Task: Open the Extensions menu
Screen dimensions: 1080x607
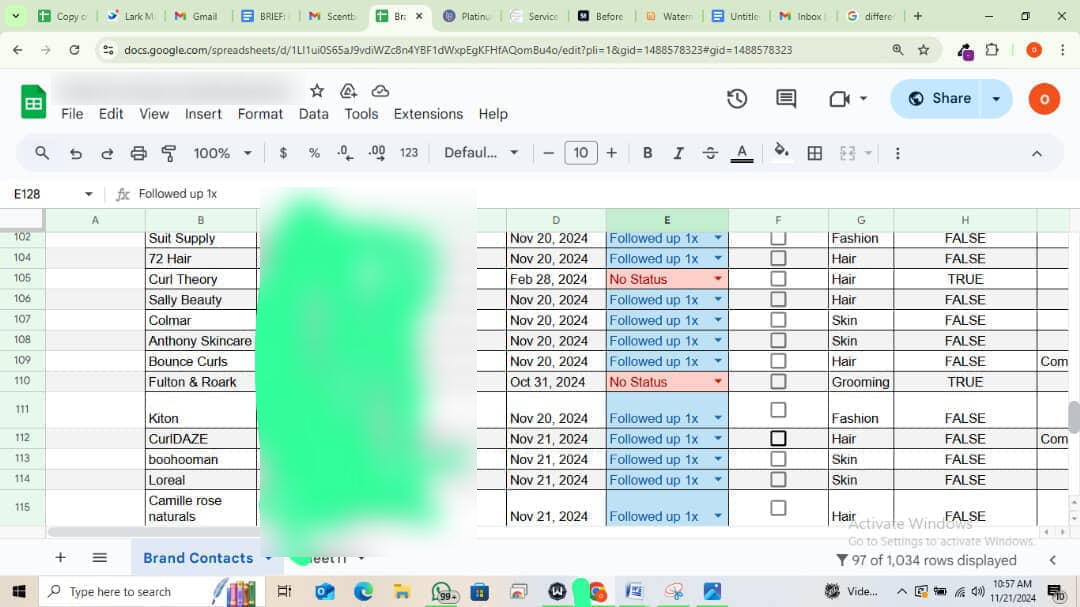Action: tap(428, 114)
